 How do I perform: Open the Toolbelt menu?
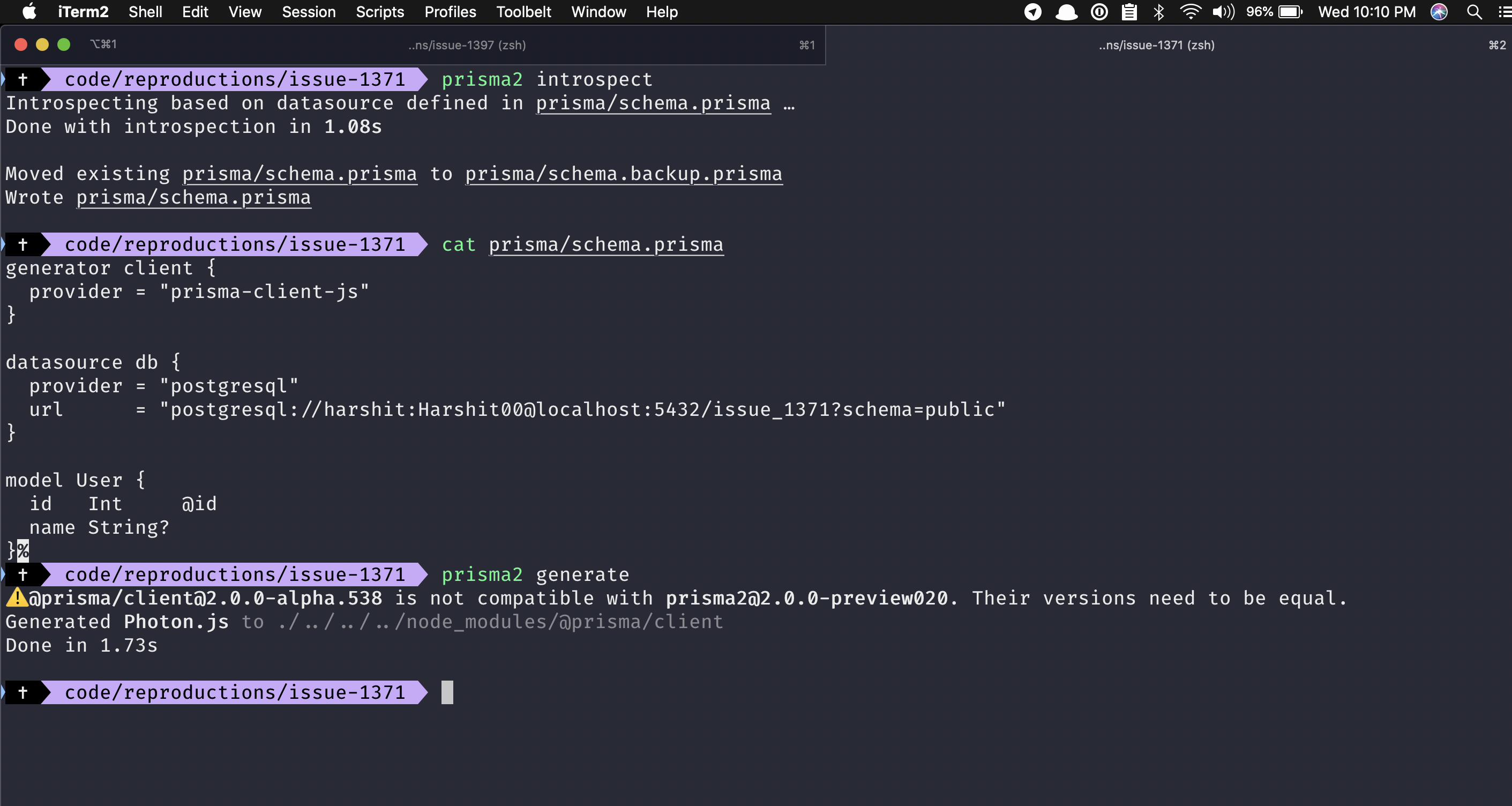tap(523, 12)
